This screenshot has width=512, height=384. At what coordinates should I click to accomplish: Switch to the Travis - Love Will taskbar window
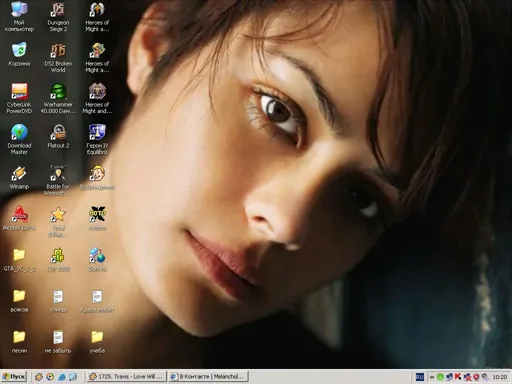[126, 377]
